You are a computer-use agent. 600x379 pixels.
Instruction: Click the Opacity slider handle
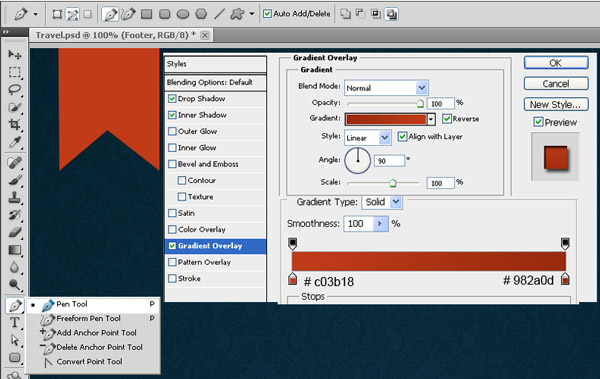click(x=420, y=103)
